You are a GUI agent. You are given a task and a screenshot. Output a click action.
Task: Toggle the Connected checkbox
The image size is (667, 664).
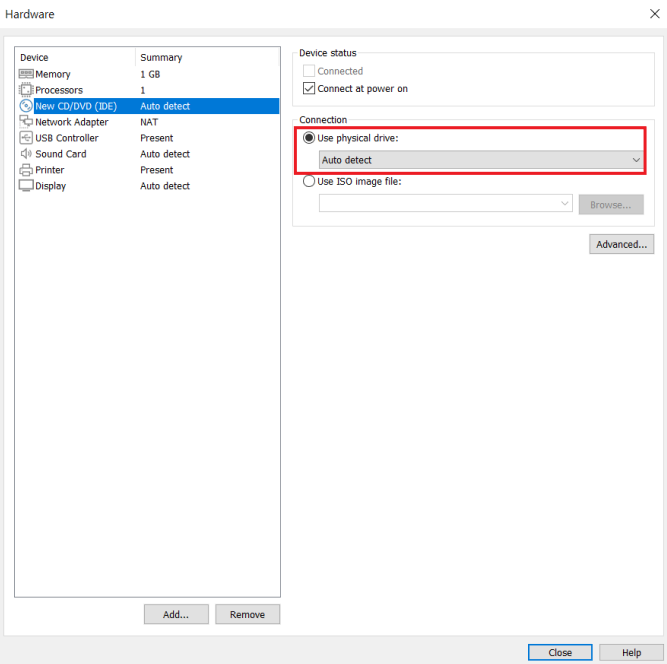pos(309,71)
